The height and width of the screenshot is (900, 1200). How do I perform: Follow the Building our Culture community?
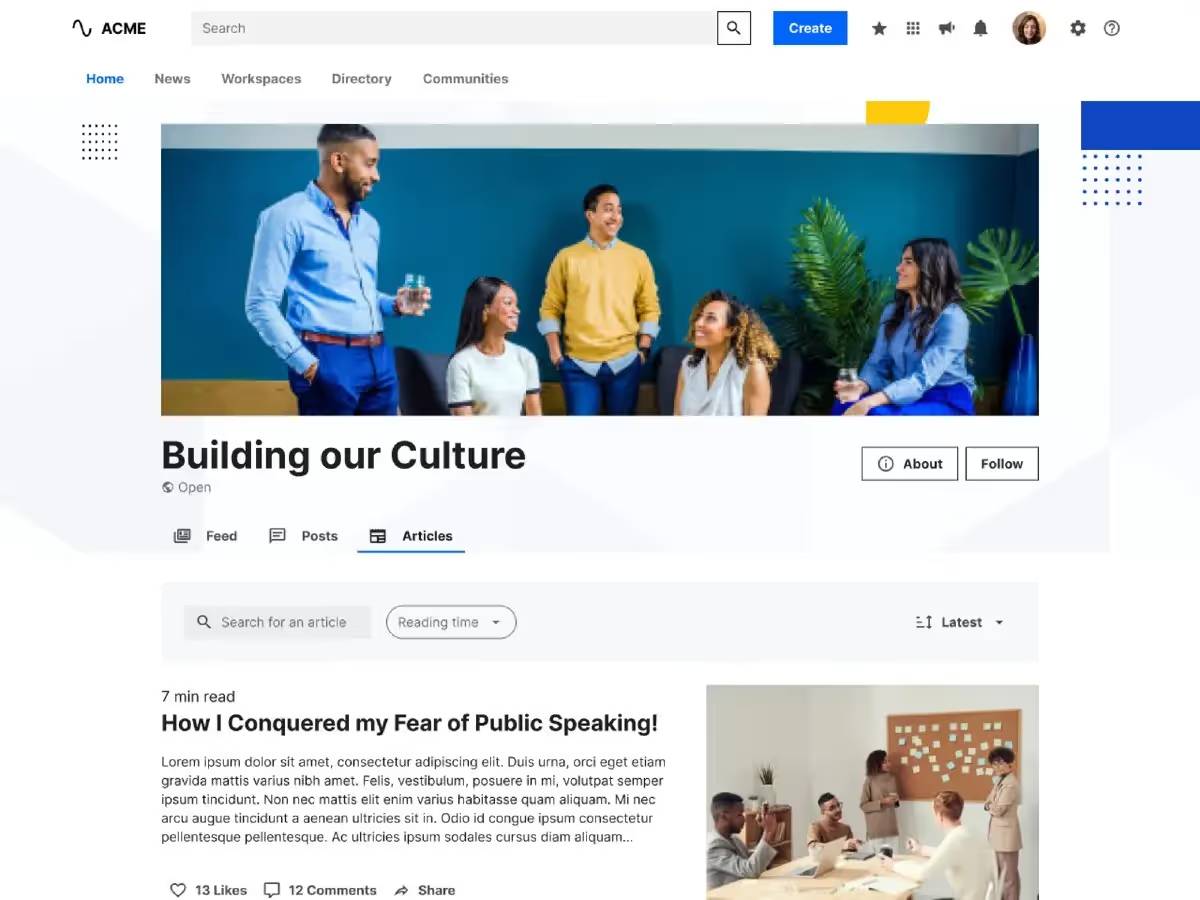click(x=1002, y=464)
